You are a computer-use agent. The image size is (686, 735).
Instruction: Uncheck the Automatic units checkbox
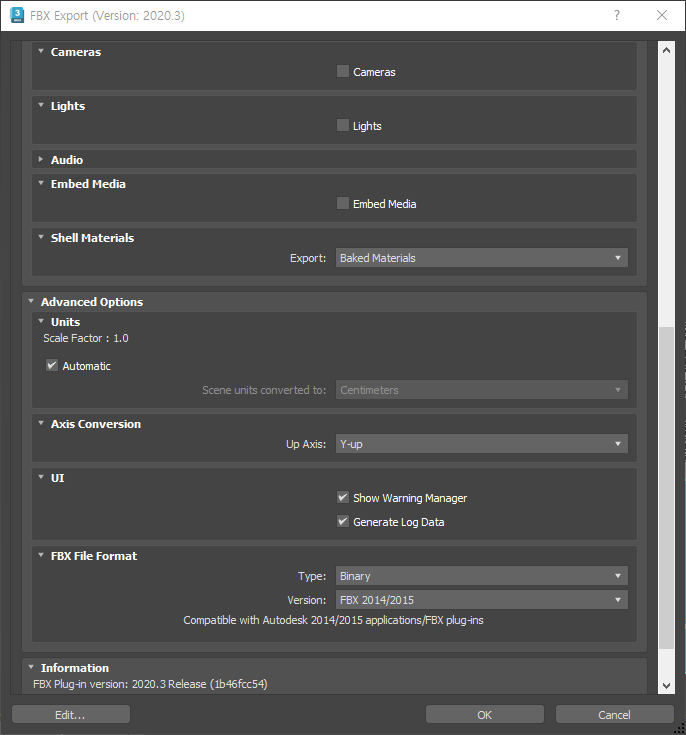tap(52, 365)
